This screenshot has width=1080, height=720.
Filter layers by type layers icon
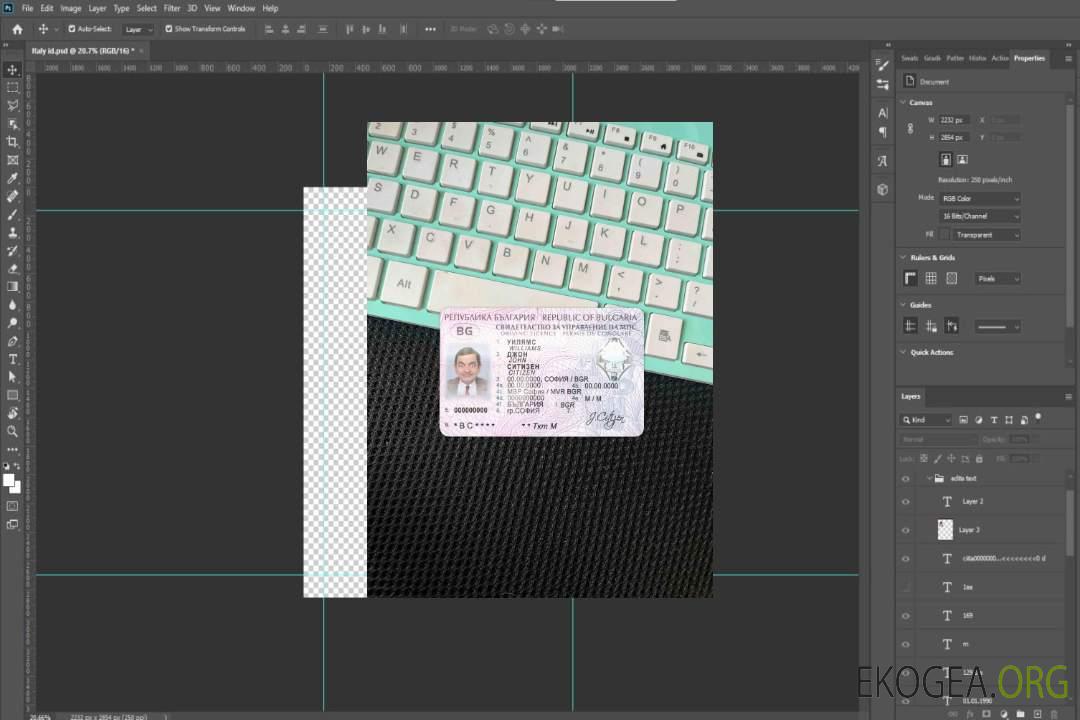994,420
